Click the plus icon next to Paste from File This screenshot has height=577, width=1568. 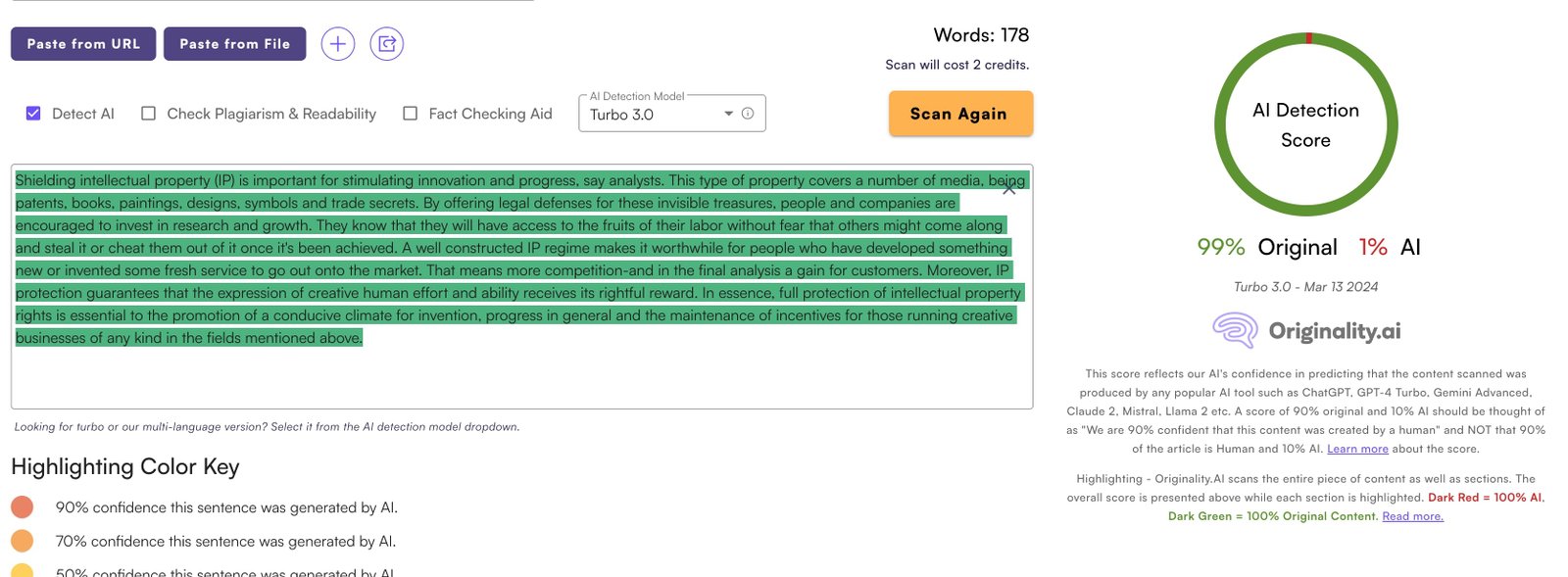pyautogui.click(x=337, y=44)
